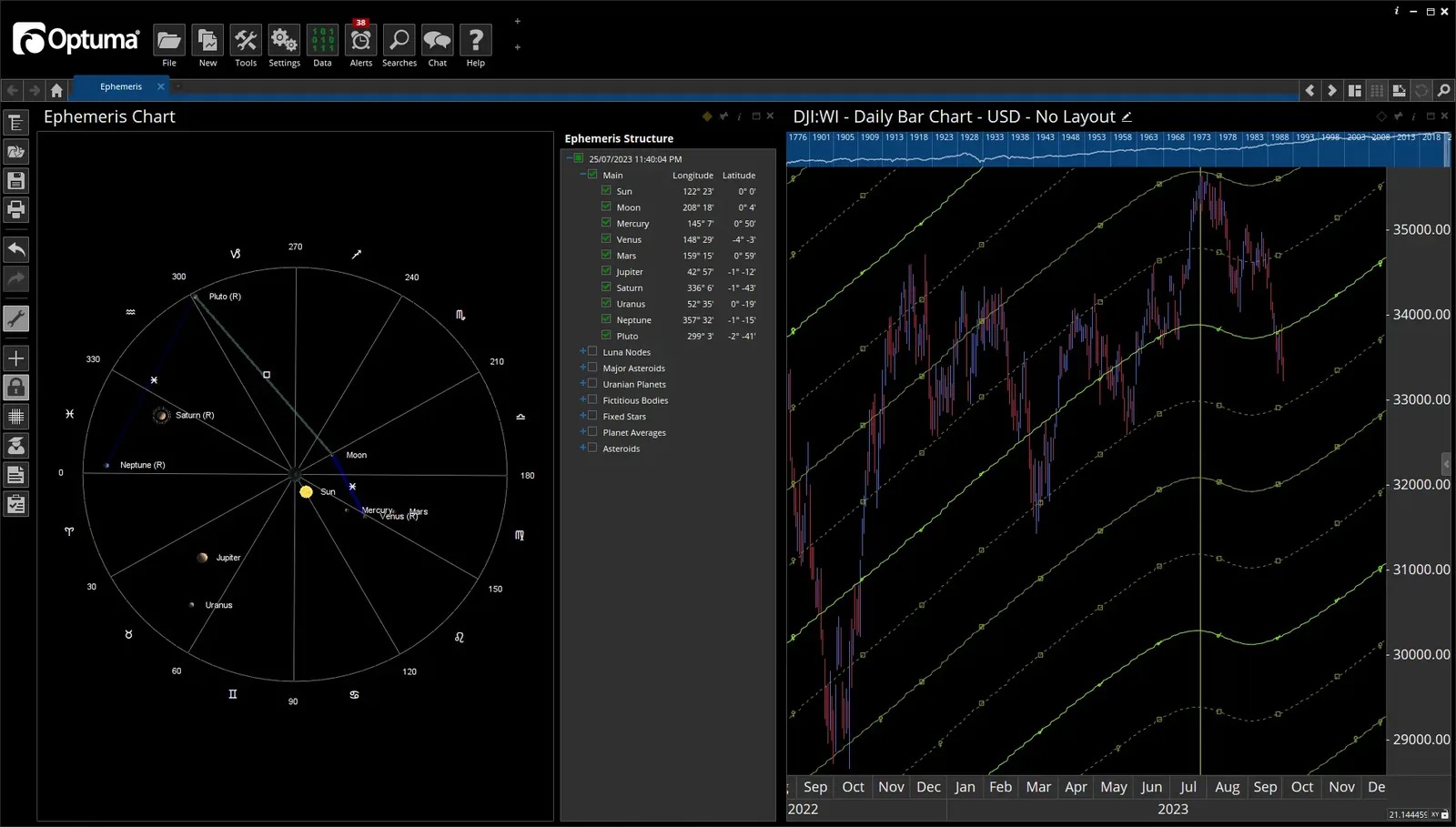
Task: Click the Longitude column header
Action: pyautogui.click(x=693, y=176)
